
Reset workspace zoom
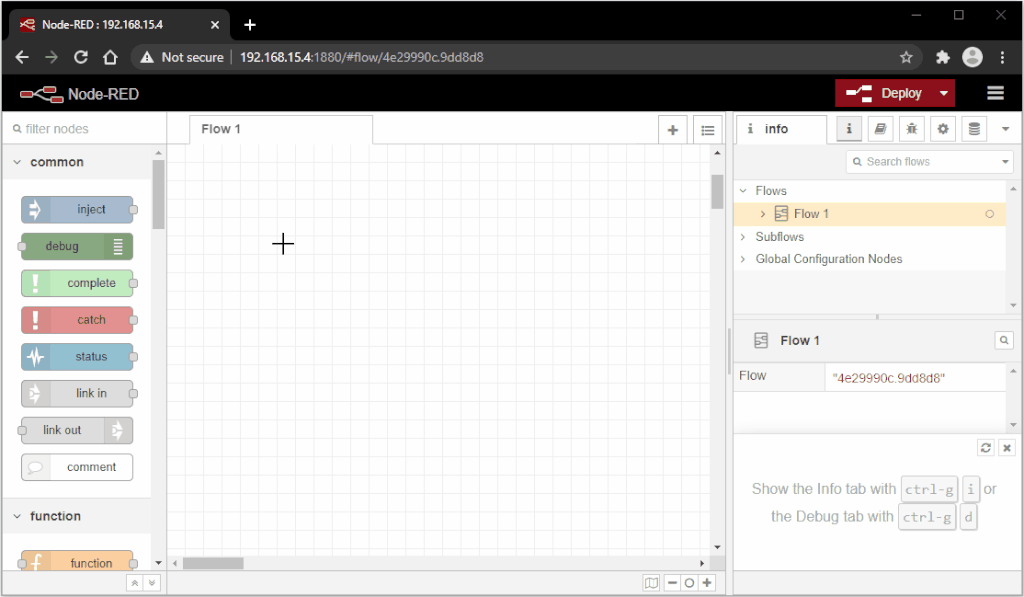click(x=689, y=583)
